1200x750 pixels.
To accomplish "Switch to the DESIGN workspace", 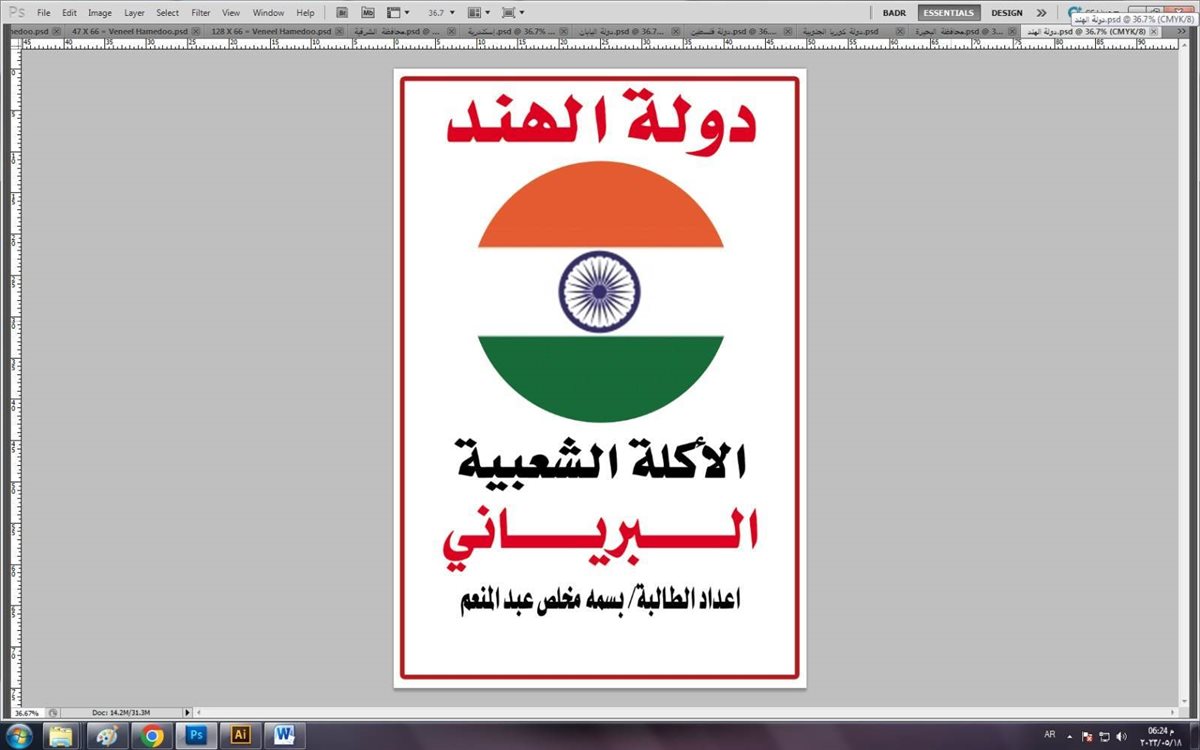I will click(x=1007, y=13).
